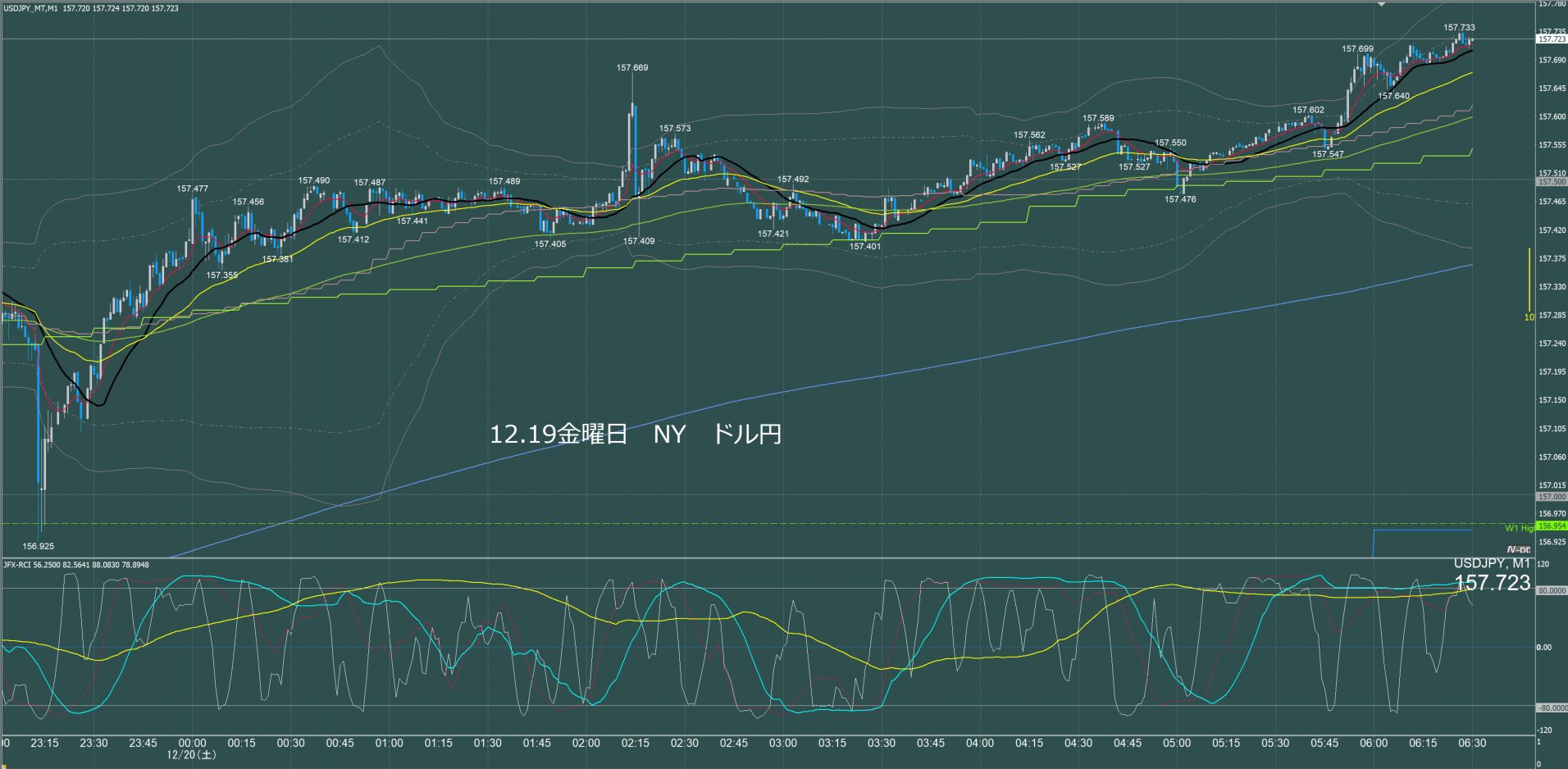Select the W1 High level label
This screenshot has width=1568, height=769.
point(1519,528)
